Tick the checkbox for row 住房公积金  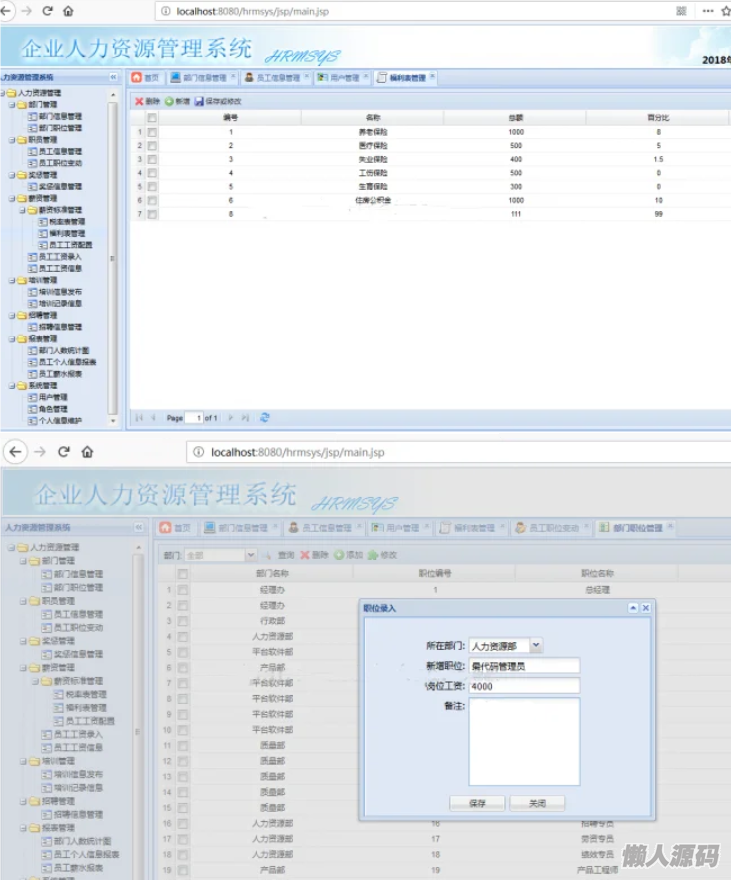pyautogui.click(x=152, y=201)
